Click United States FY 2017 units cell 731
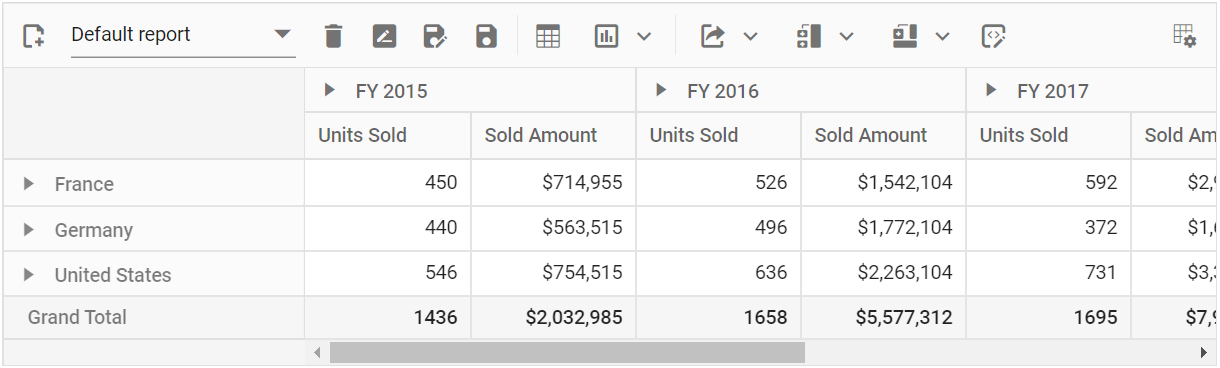 1048,273
